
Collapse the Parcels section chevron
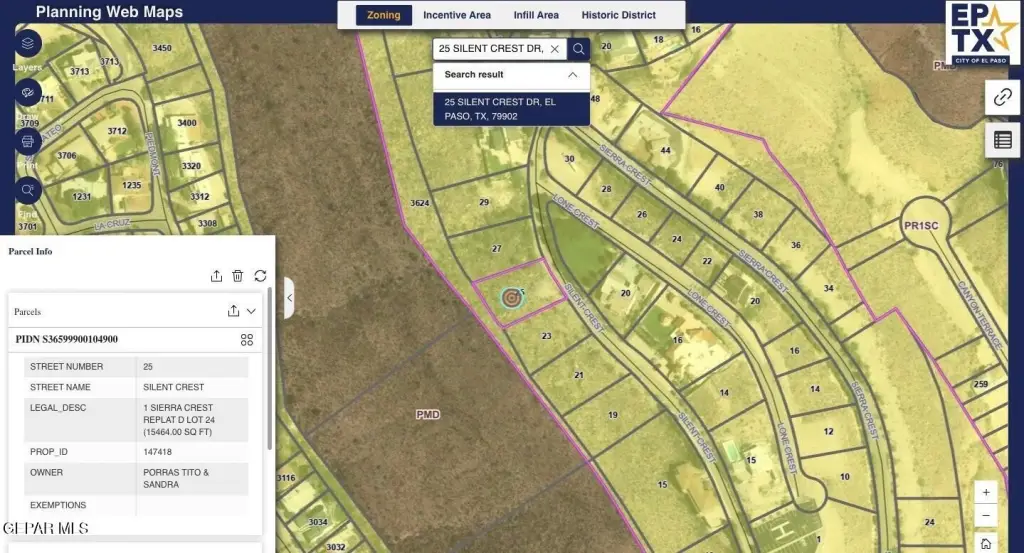tap(251, 311)
